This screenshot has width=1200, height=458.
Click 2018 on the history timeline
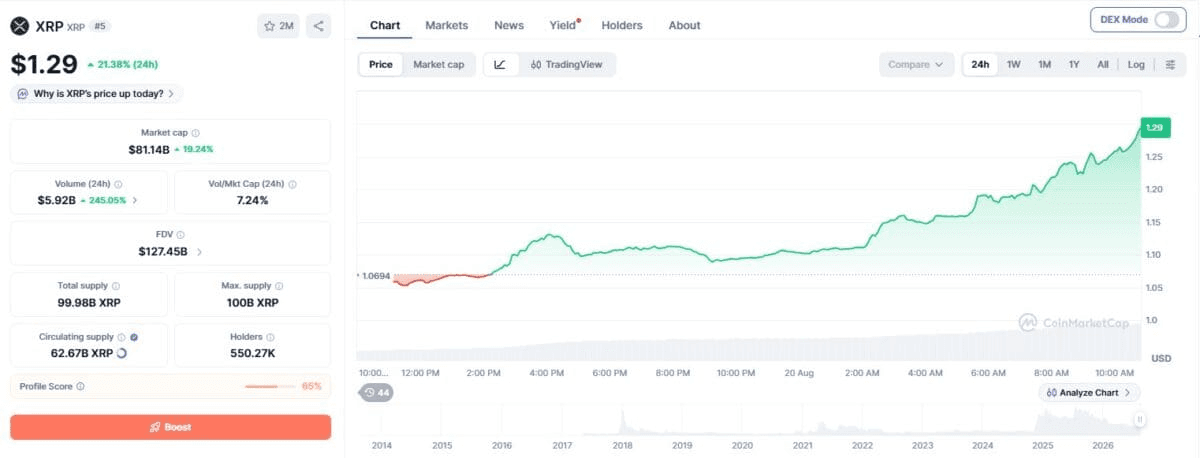[623, 445]
